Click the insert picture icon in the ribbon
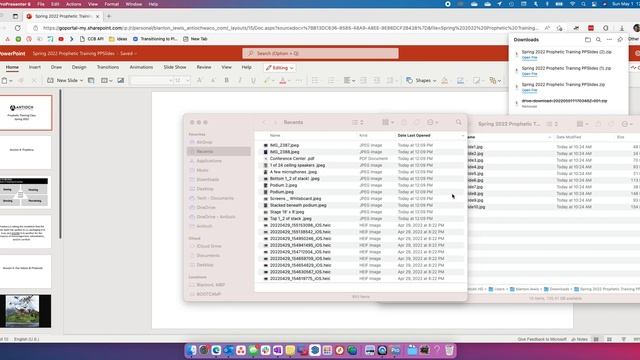 point(120,80)
